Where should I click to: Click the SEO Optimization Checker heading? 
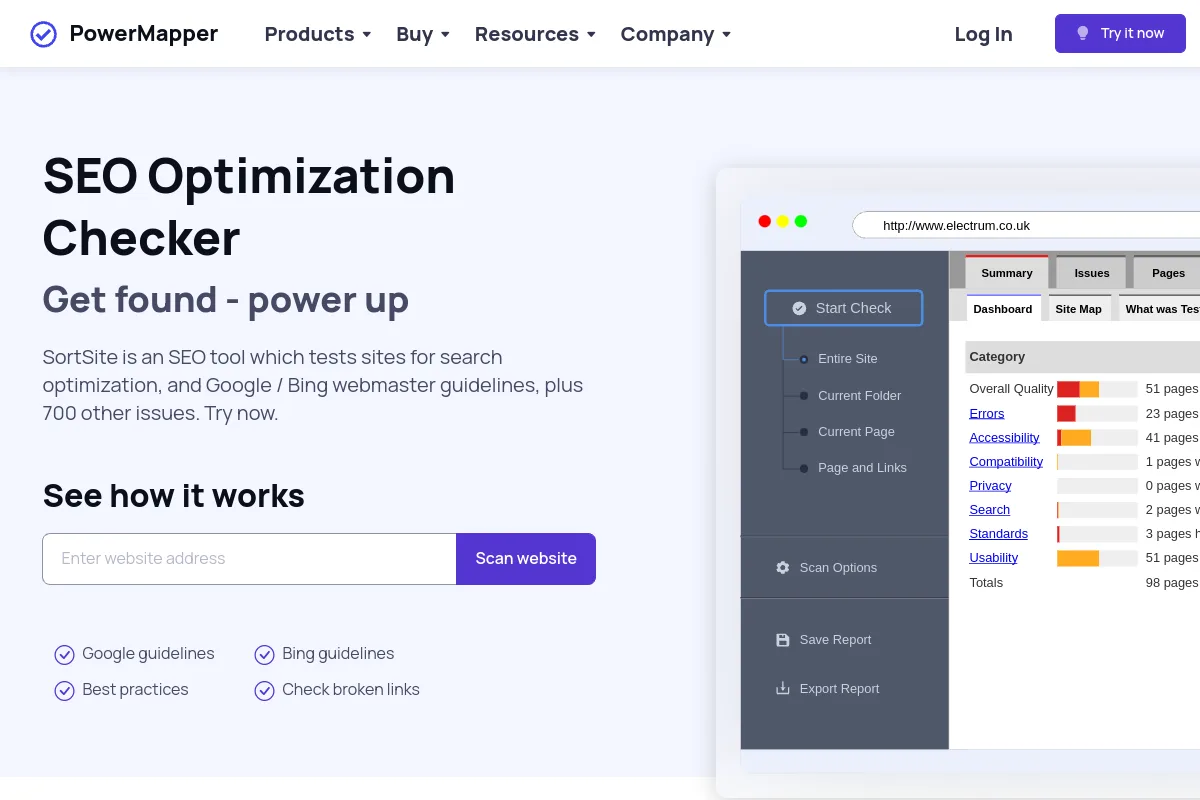pos(249,207)
